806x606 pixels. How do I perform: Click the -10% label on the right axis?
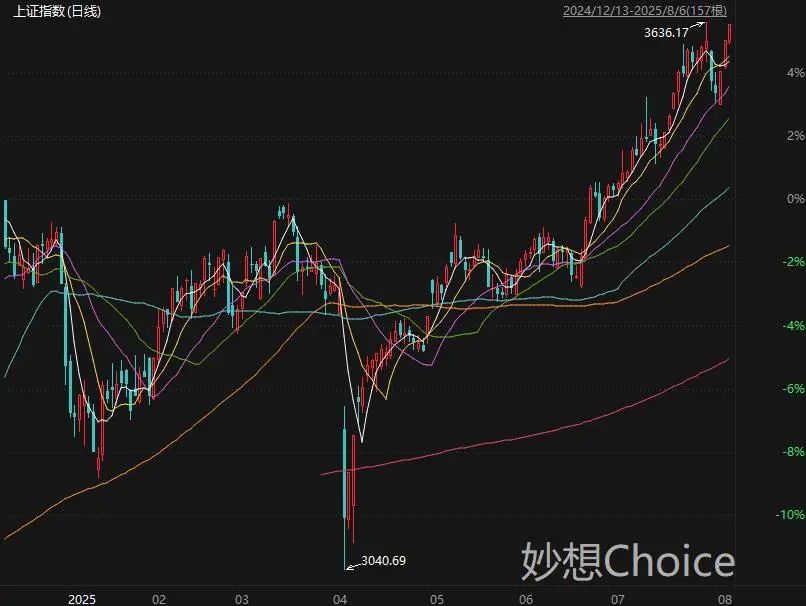click(791, 515)
